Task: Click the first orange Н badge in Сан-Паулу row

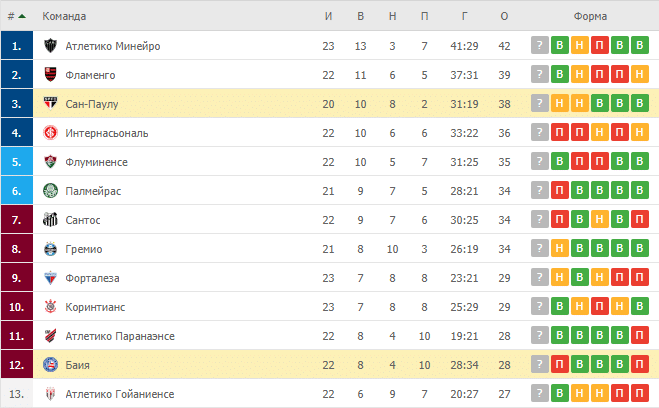Action: coord(560,103)
